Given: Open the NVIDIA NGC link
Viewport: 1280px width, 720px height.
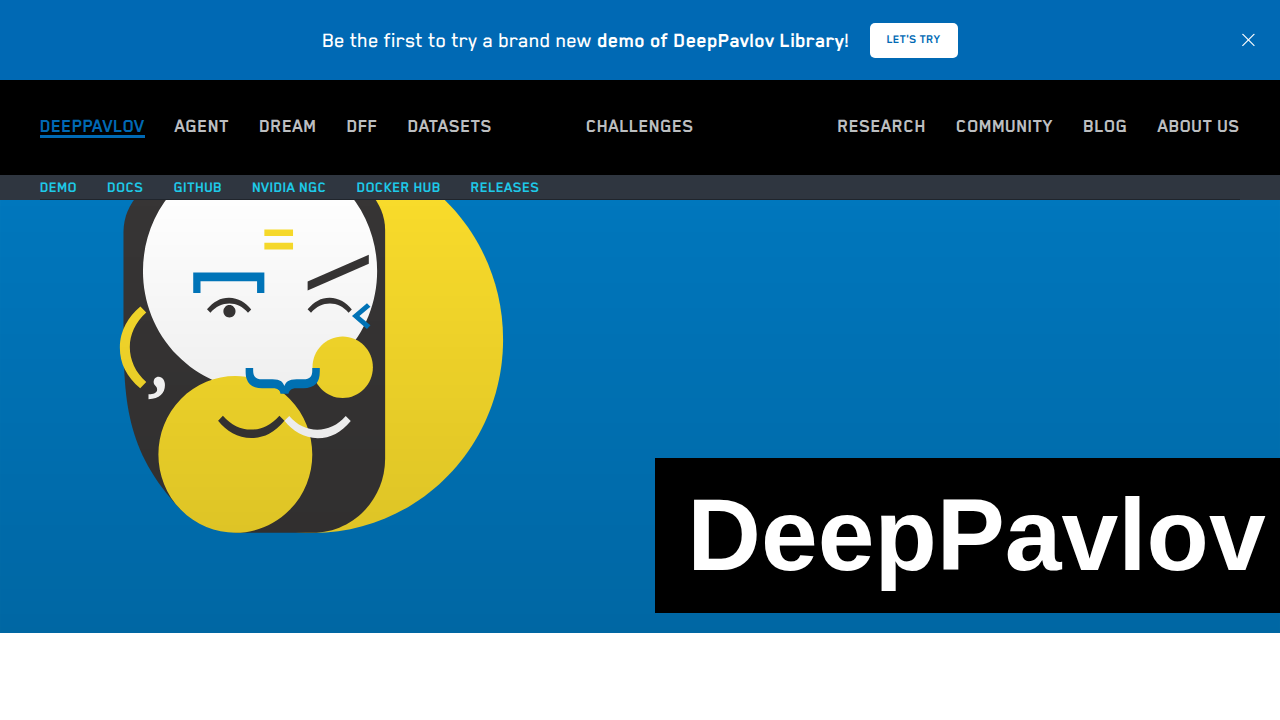Looking at the screenshot, I should tap(289, 188).
